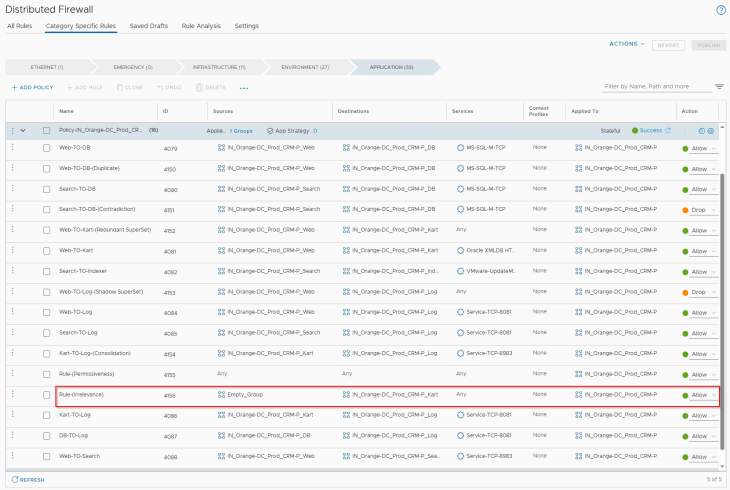Viewport: 730px width, 490px height.
Task: Click the Empty_Group source group icon
Action: [221, 395]
